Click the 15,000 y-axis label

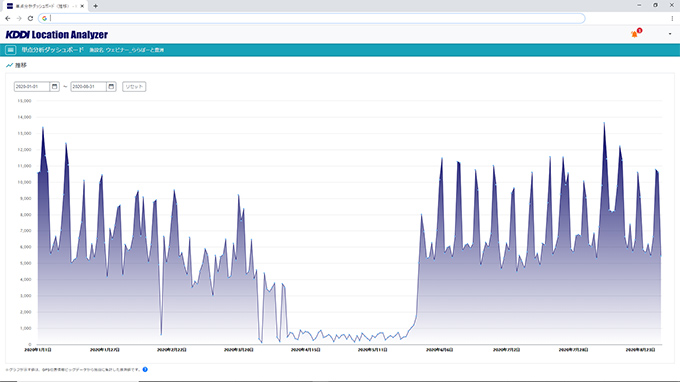coord(24,101)
